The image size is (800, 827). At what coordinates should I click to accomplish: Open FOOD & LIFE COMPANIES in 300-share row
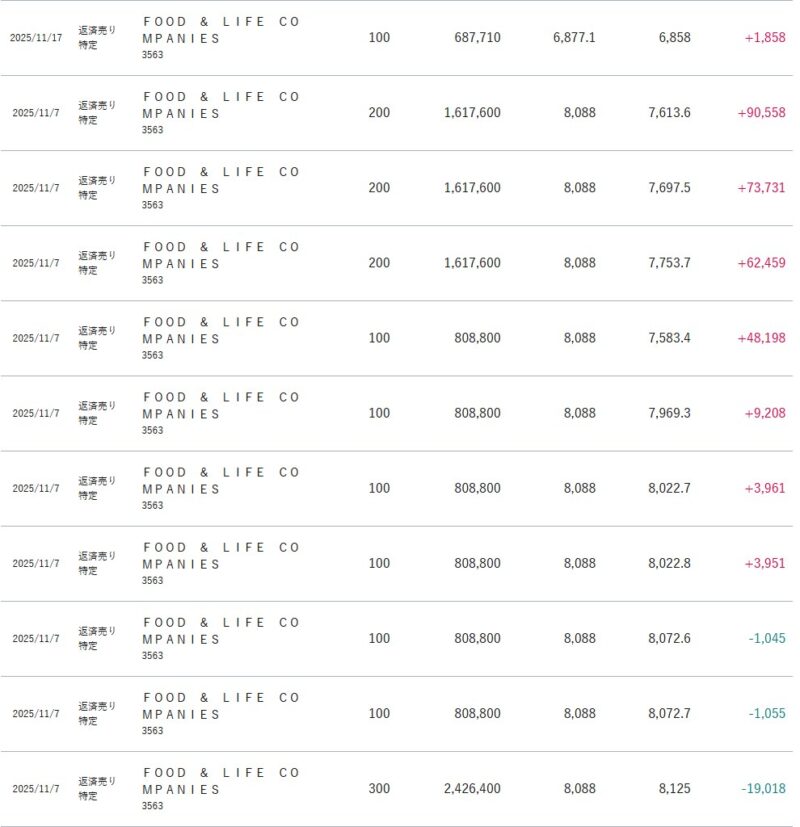tap(220, 781)
